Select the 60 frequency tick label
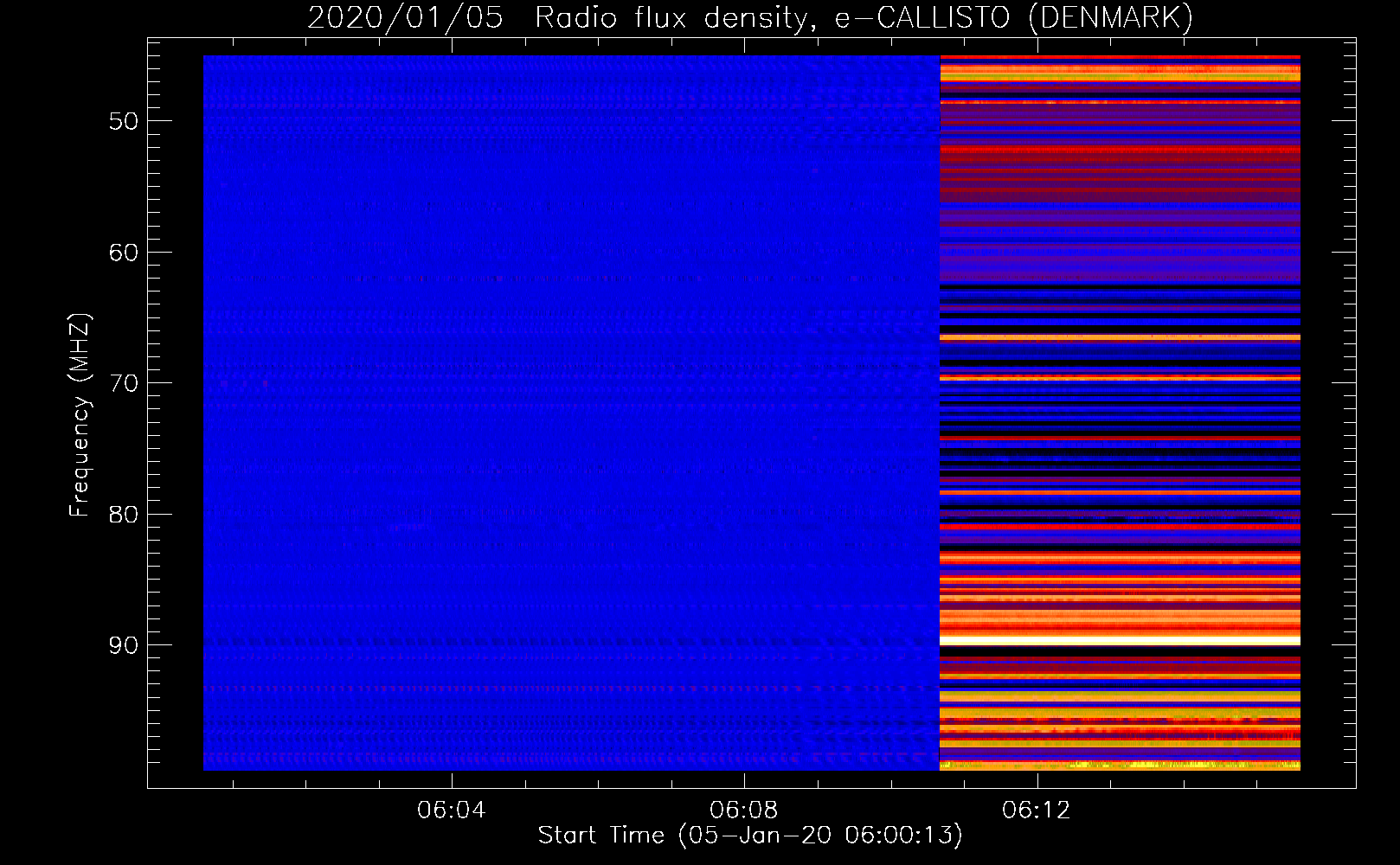 pos(123,253)
